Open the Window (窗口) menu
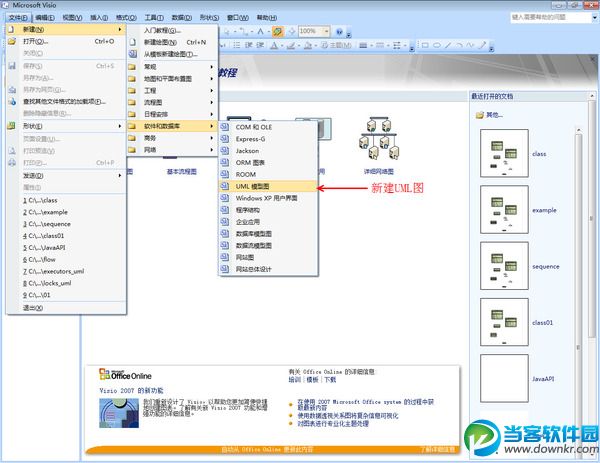Viewport: 600px width, 463px height. click(238, 18)
